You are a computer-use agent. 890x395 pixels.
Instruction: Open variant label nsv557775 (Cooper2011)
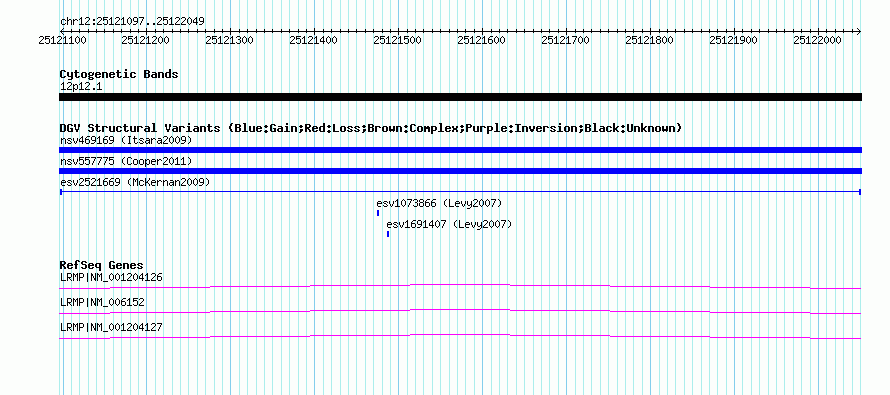coord(126,162)
